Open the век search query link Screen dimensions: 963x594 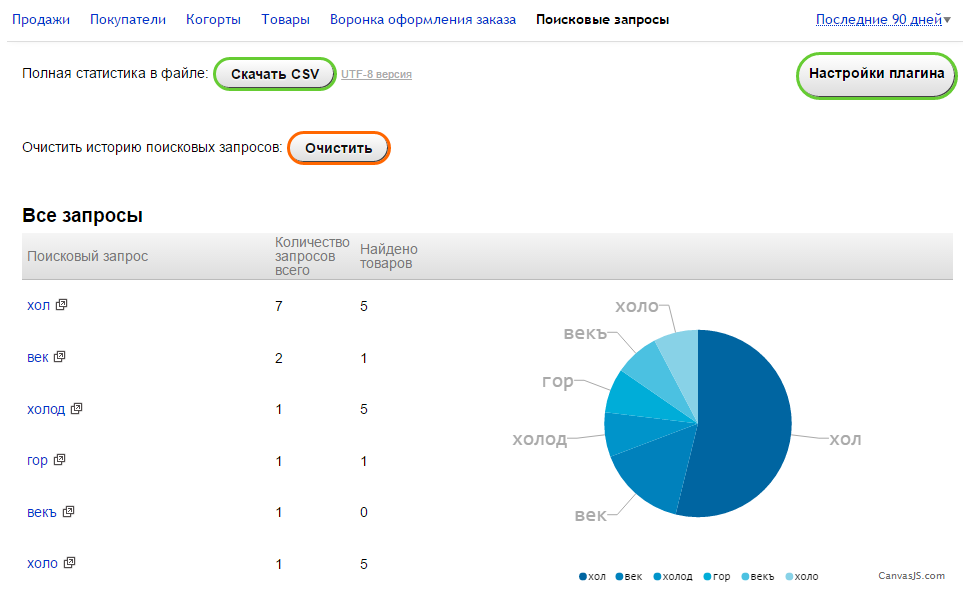(37, 357)
